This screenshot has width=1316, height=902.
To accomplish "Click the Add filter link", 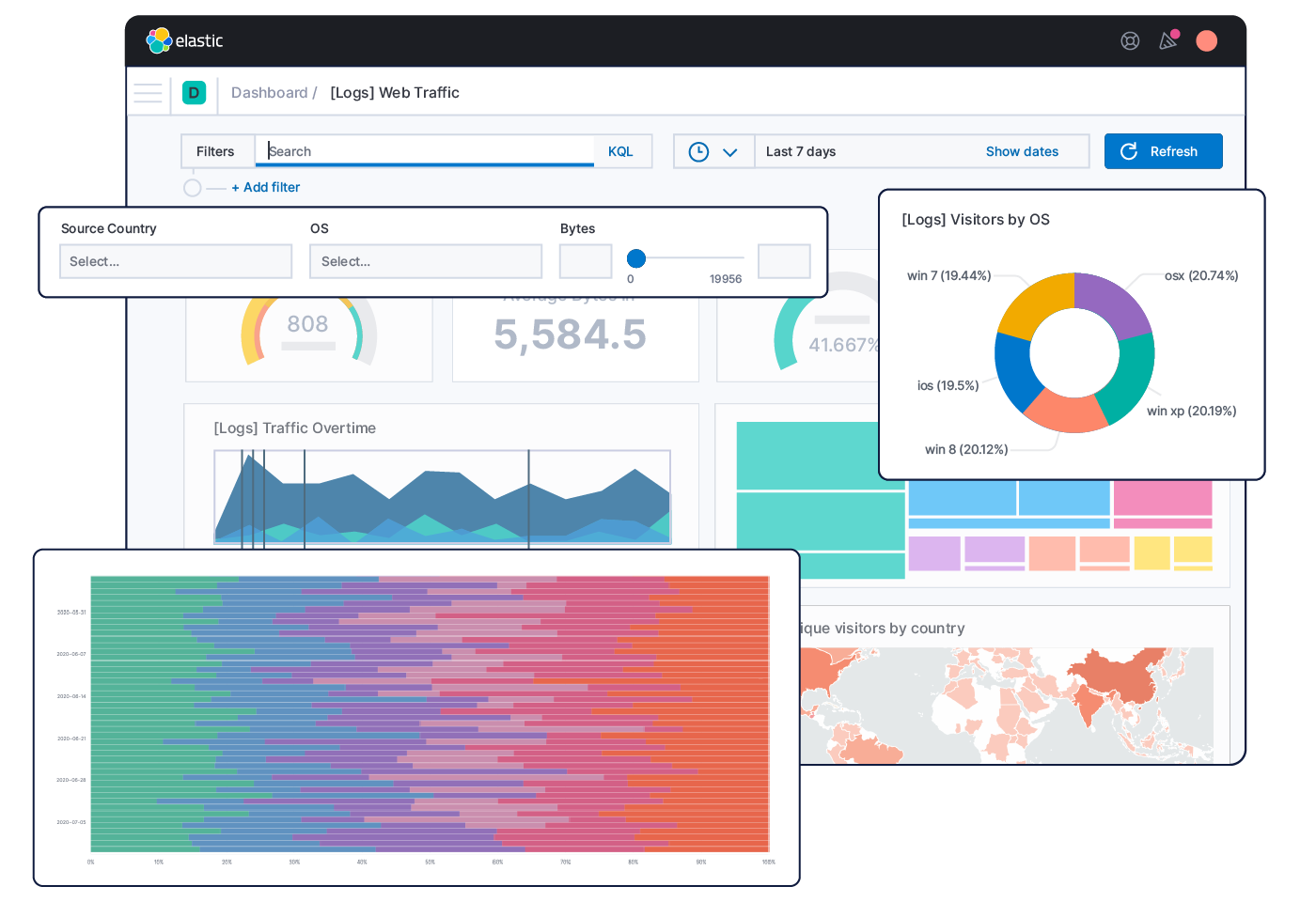I will tap(266, 188).
